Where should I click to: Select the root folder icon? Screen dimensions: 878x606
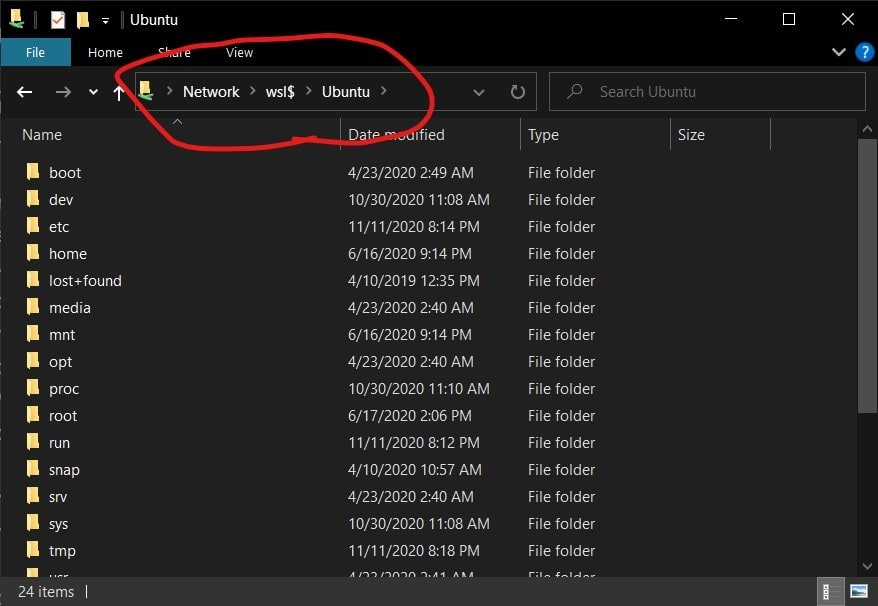tap(33, 414)
